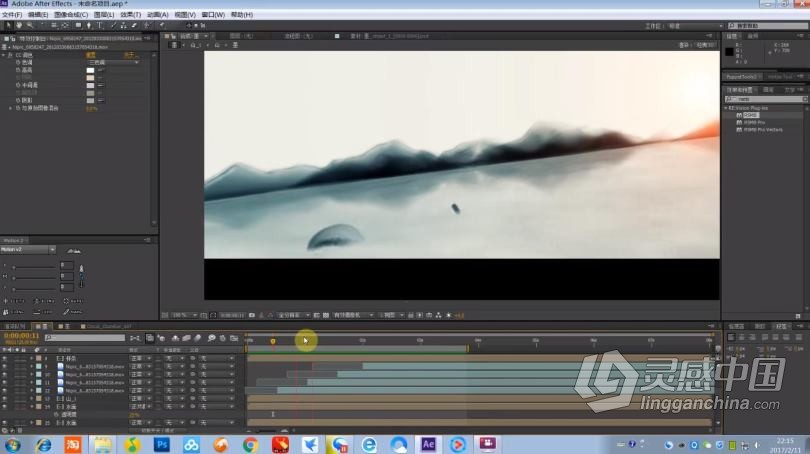Click the 中间调 color swatch
This screenshot has height=454, width=810.
coord(90,85)
